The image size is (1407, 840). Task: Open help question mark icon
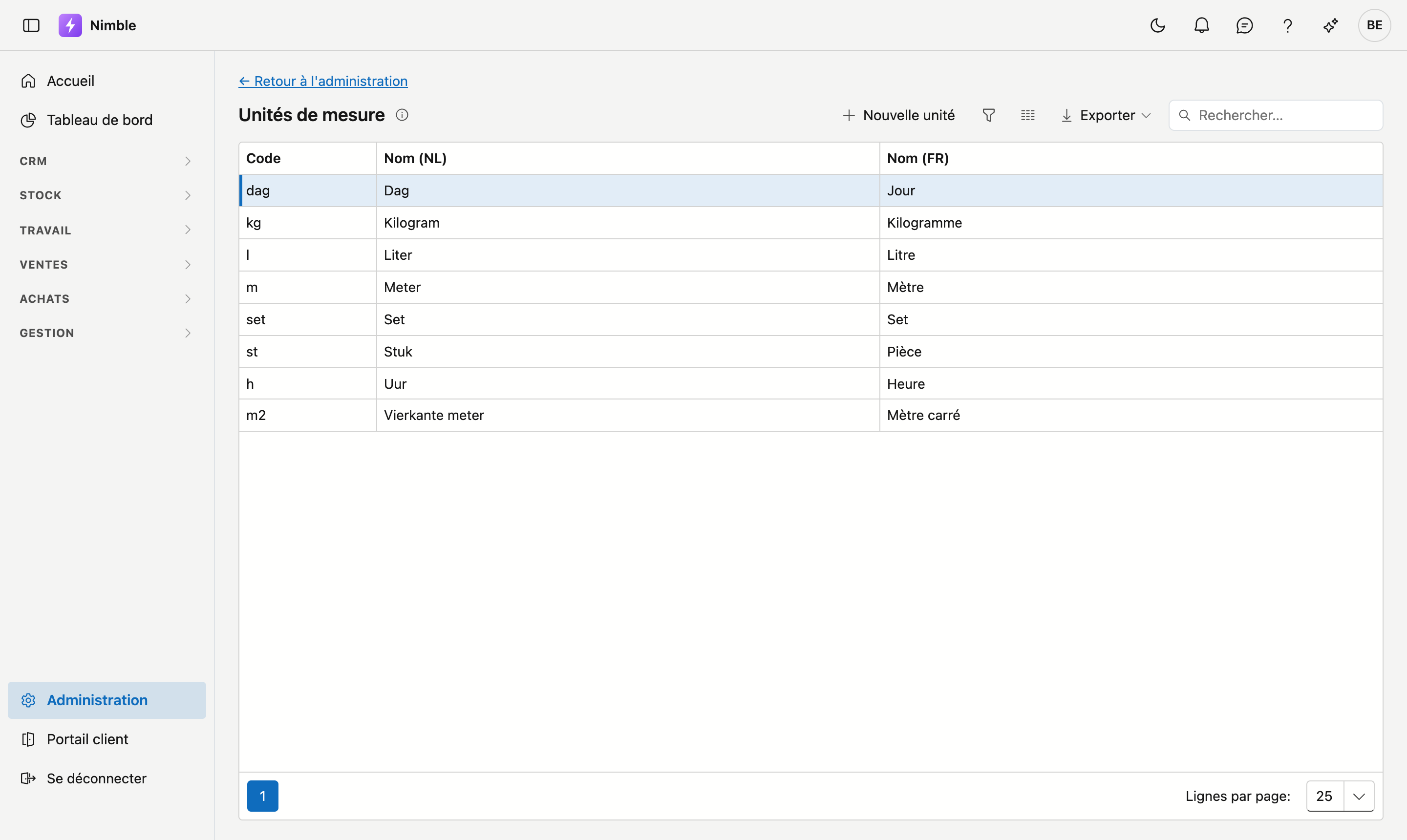1287,25
